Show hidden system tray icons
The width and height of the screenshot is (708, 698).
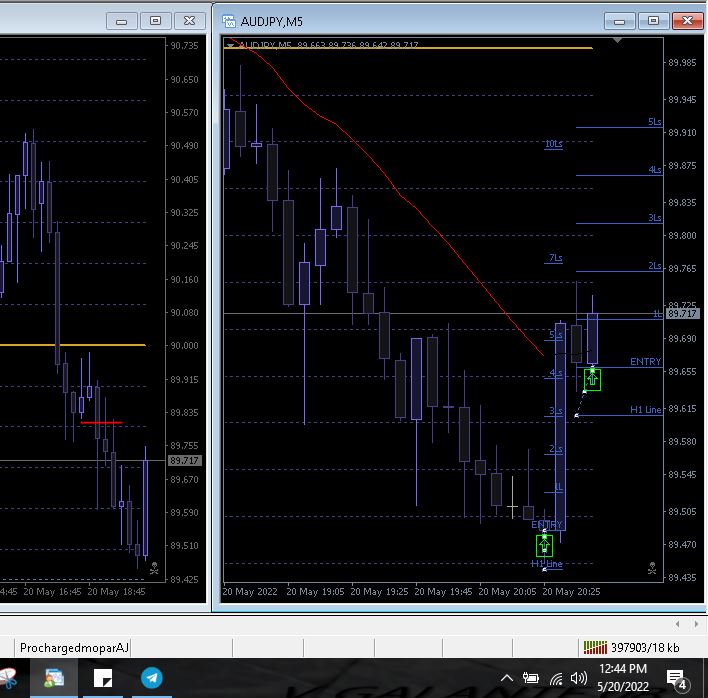click(x=507, y=679)
